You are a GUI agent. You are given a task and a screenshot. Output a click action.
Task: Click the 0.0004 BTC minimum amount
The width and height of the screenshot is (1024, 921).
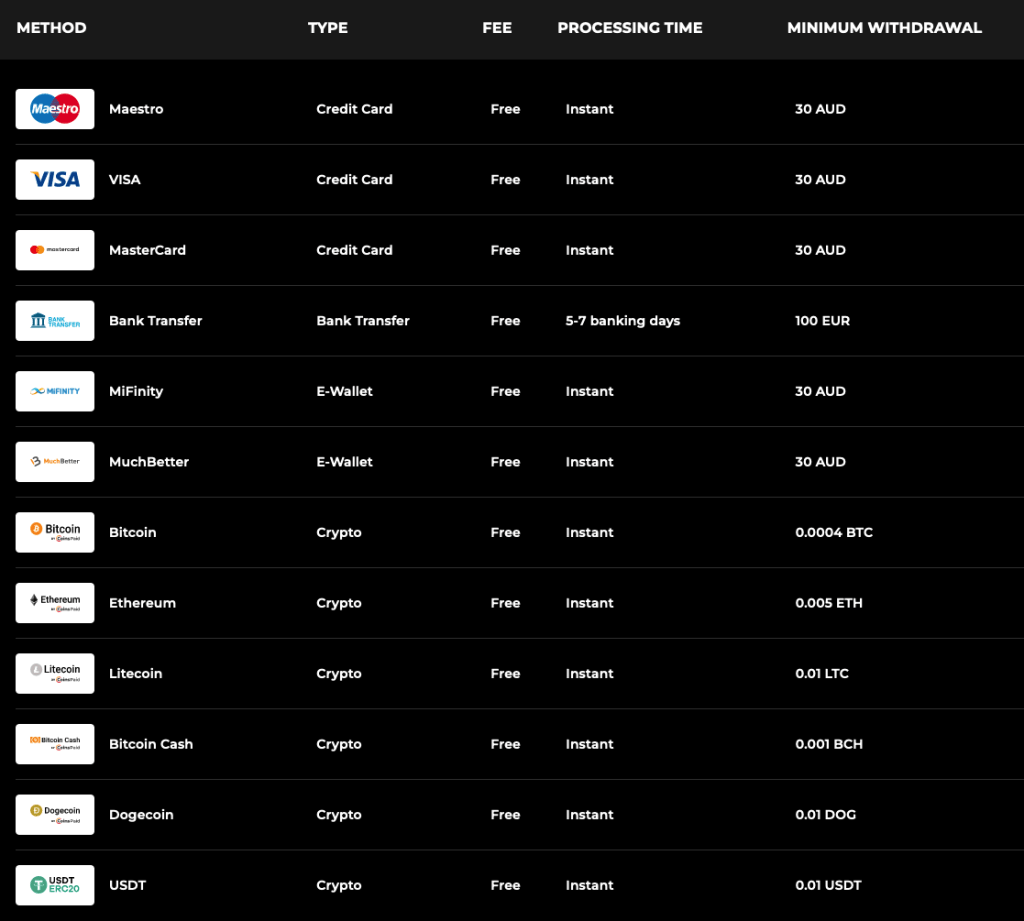[833, 533]
